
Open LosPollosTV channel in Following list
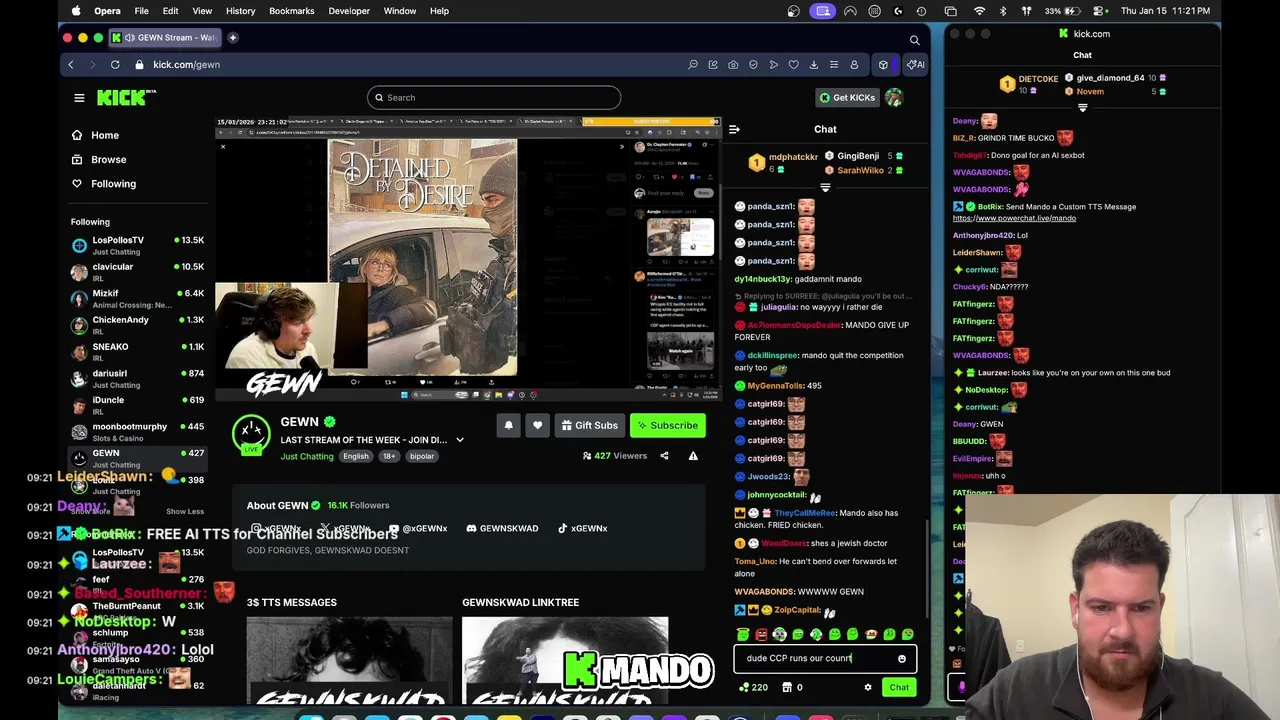coord(137,245)
